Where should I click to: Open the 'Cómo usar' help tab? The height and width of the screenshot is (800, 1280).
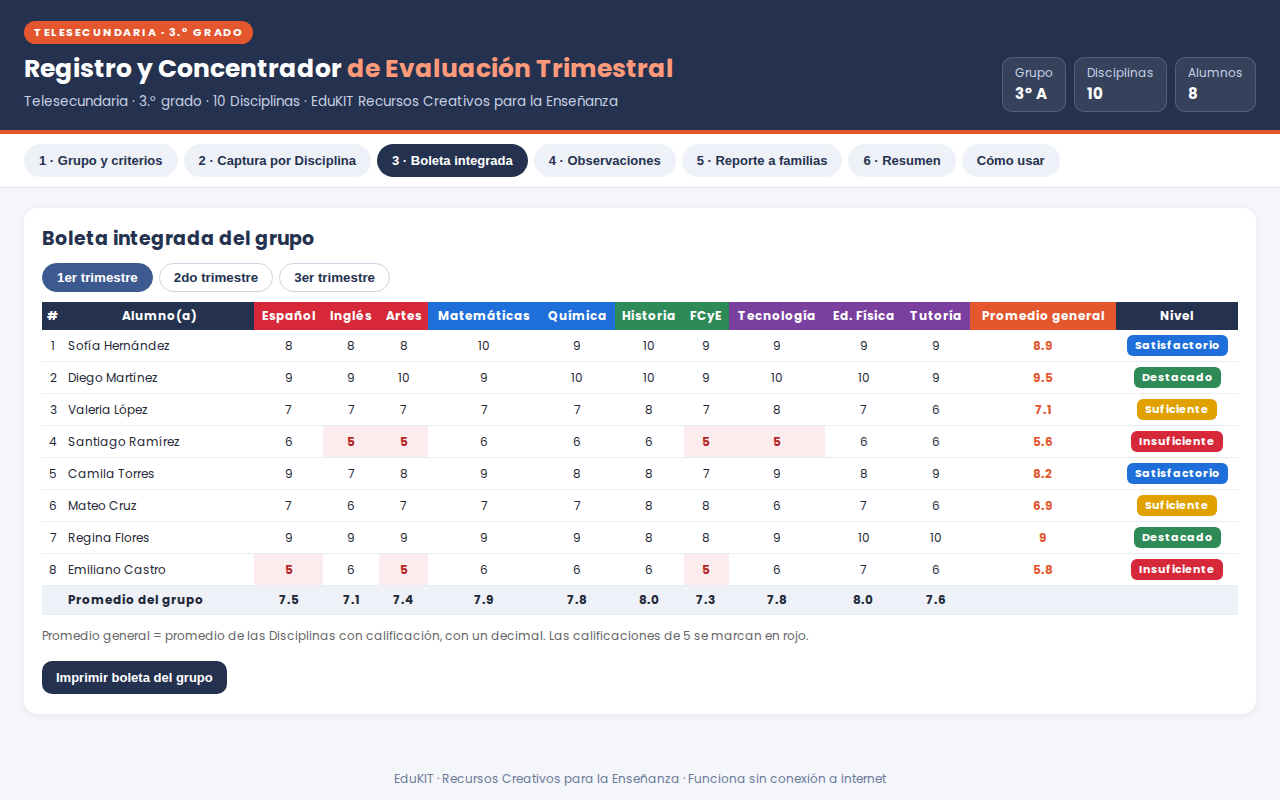pyautogui.click(x=1011, y=161)
